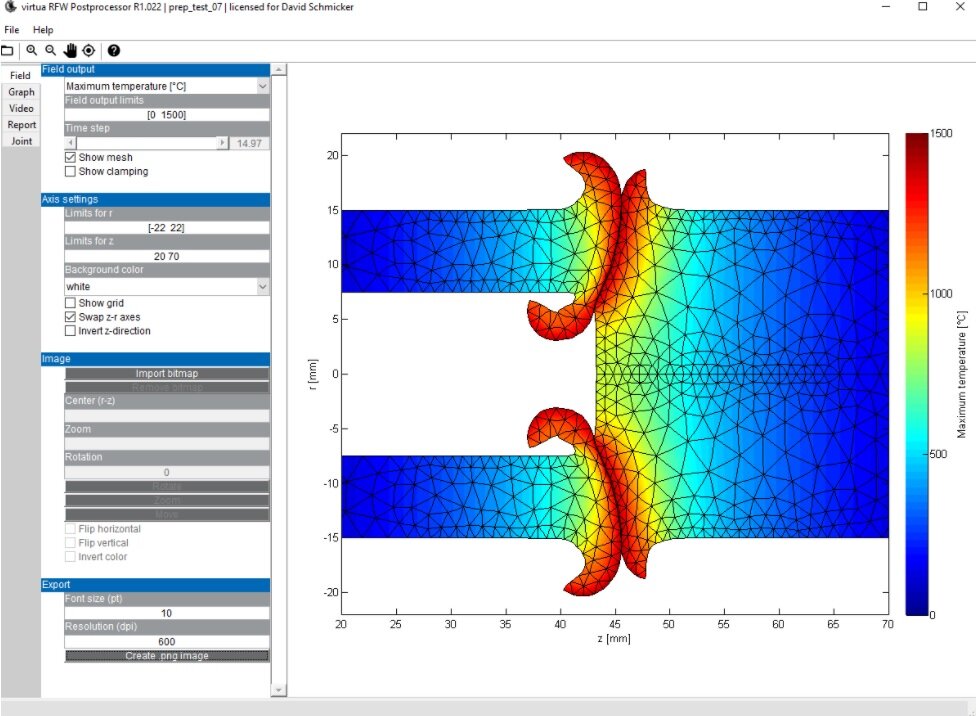Switch to the Graph tab
This screenshot has height=716, width=976.
21,92
